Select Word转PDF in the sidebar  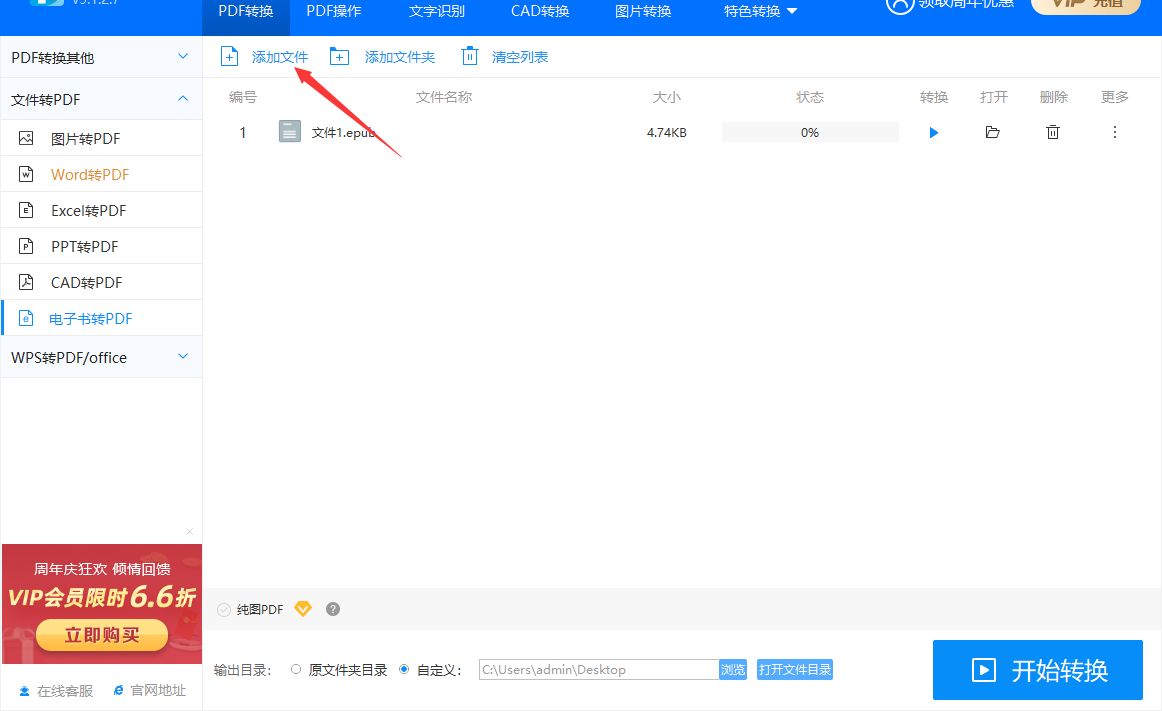101,174
